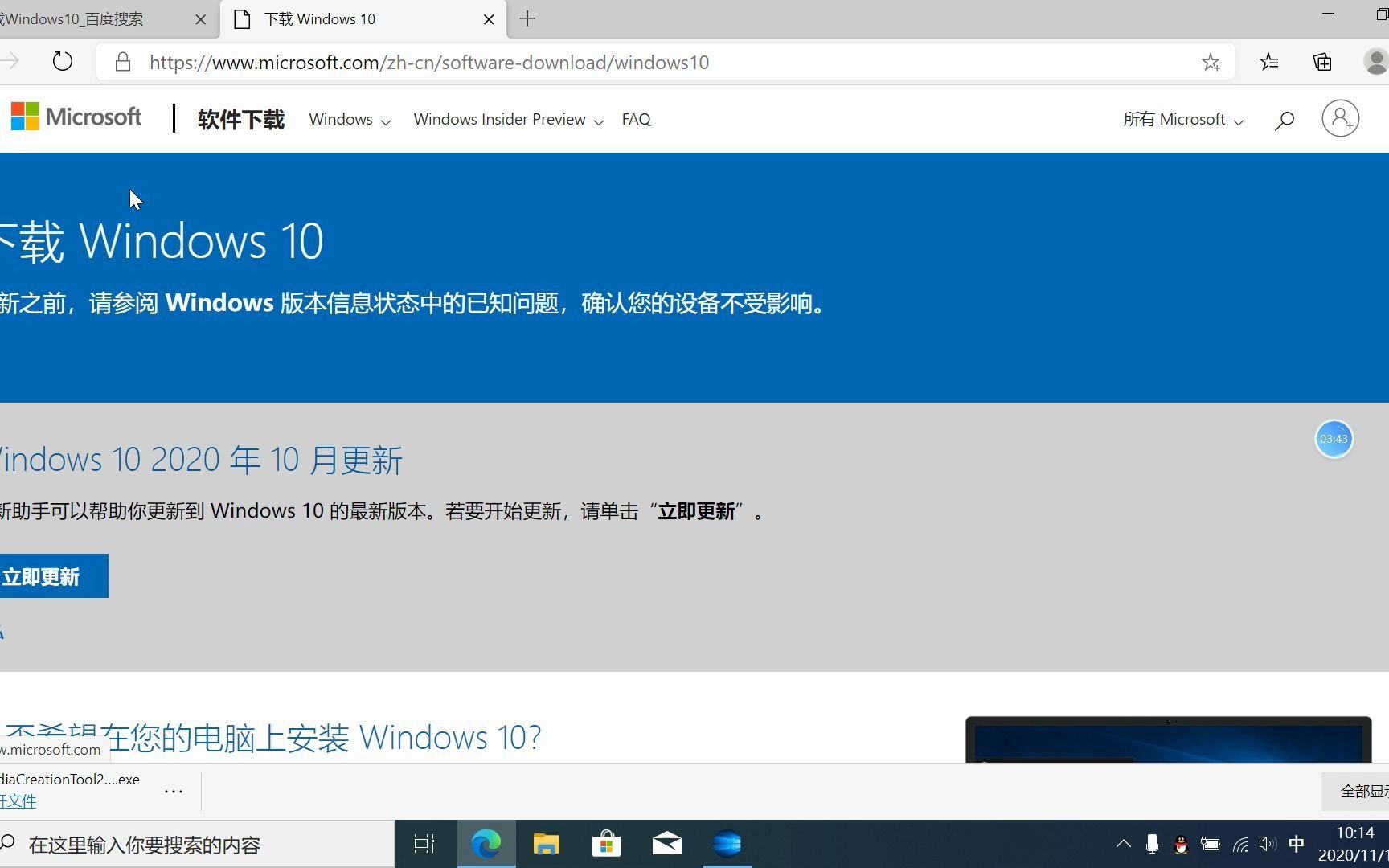
Task: Expand Windows Insider Preview dropdown
Action: tap(508, 119)
